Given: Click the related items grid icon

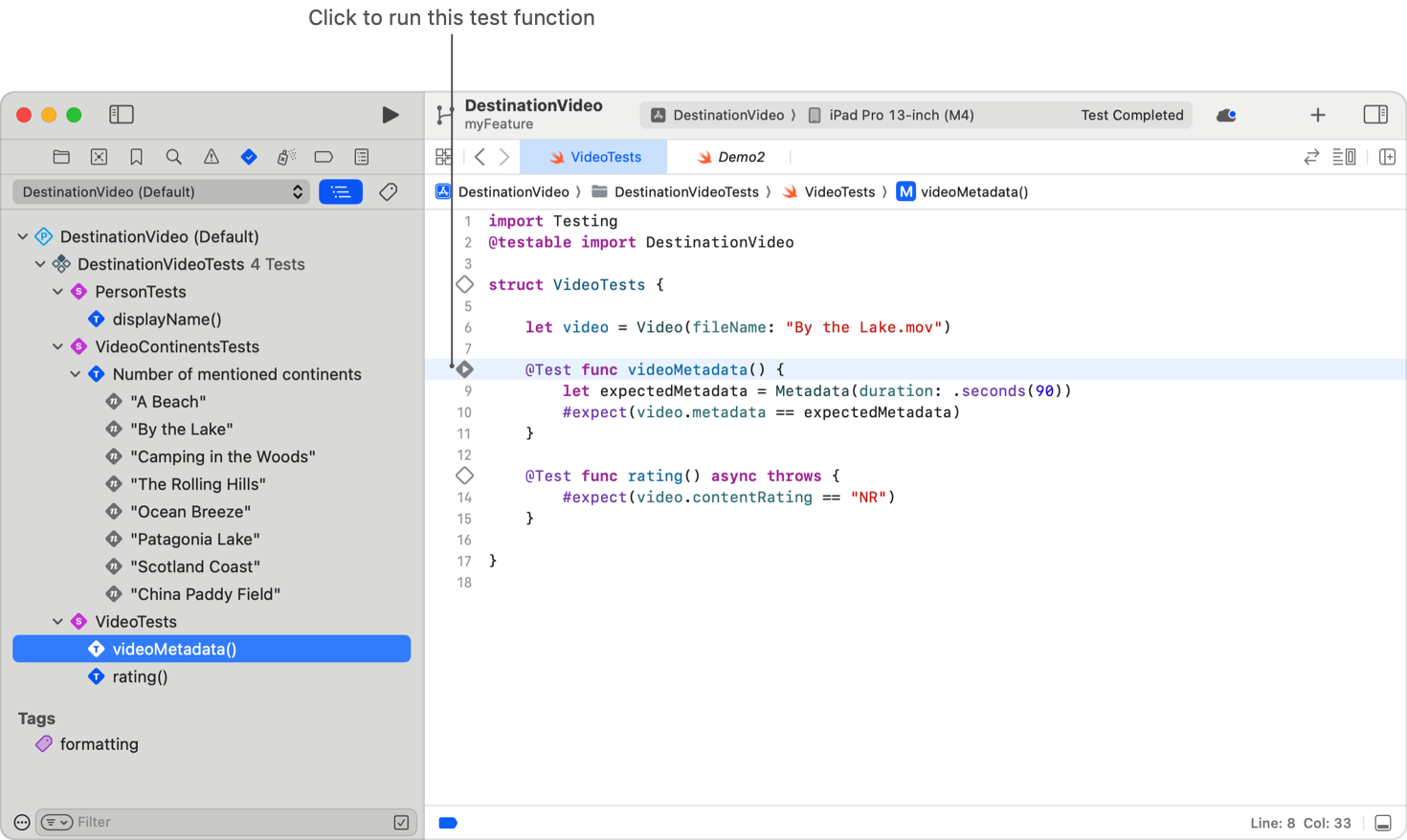Looking at the screenshot, I should tap(444, 157).
